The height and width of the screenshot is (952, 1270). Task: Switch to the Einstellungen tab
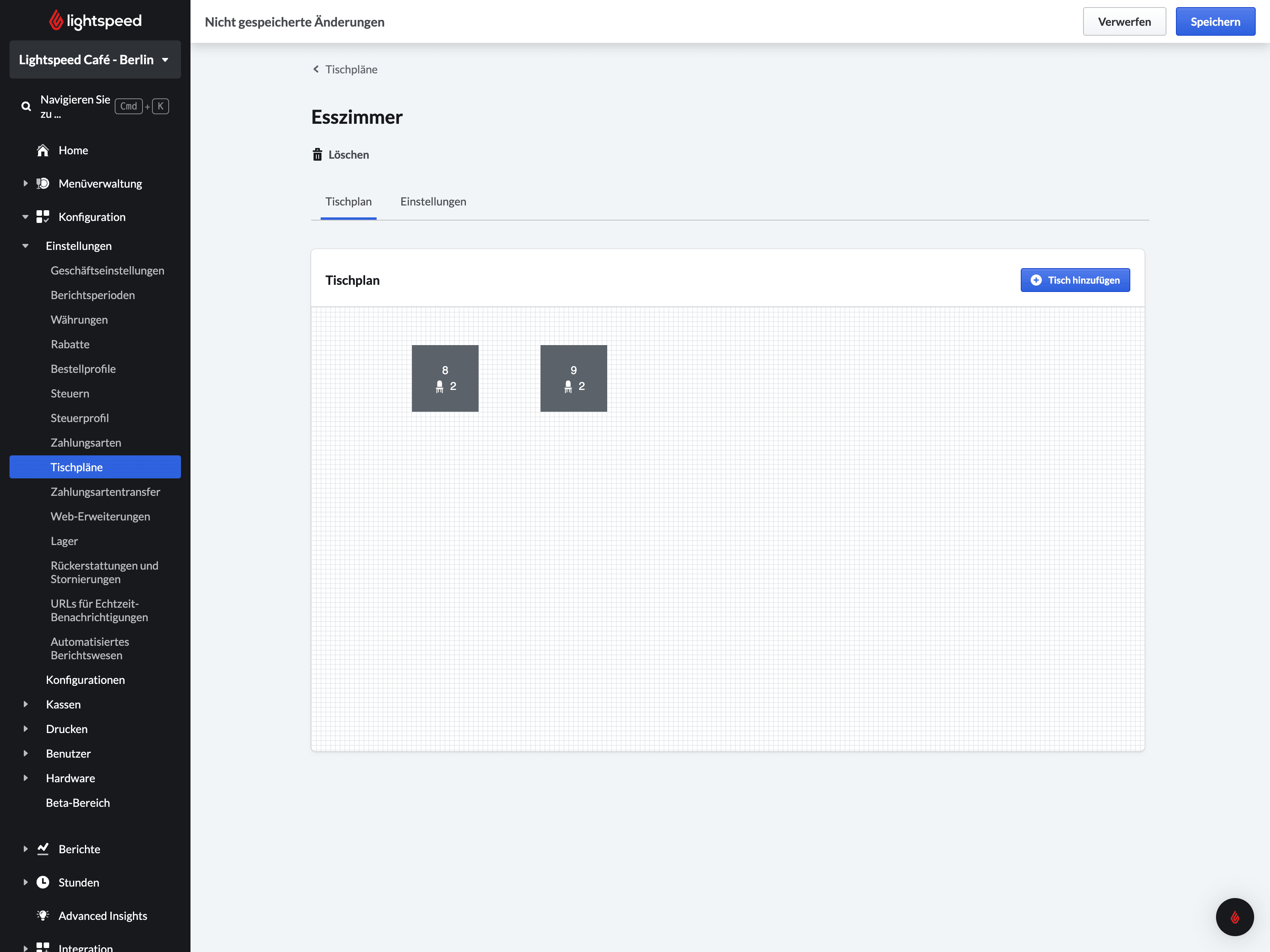433,202
